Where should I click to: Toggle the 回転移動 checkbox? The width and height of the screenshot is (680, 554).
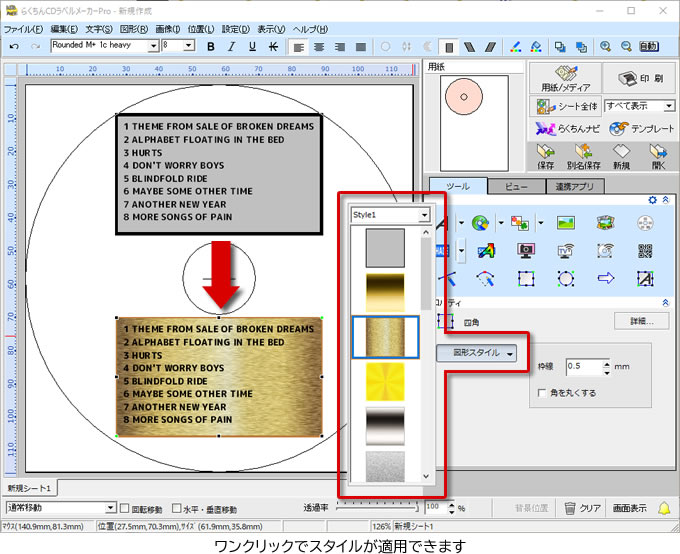[125, 508]
